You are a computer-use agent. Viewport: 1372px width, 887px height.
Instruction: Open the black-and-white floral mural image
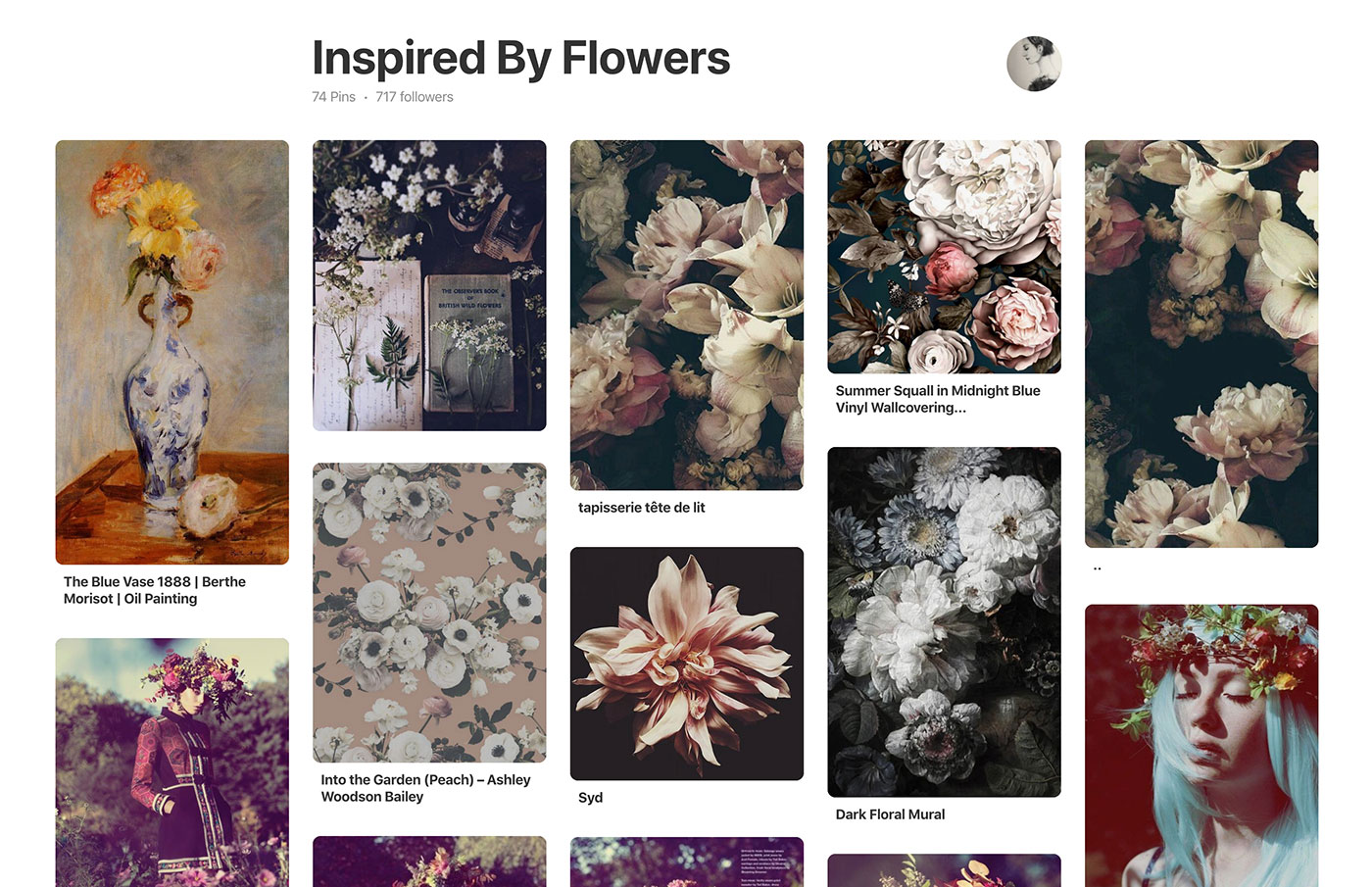point(944,621)
